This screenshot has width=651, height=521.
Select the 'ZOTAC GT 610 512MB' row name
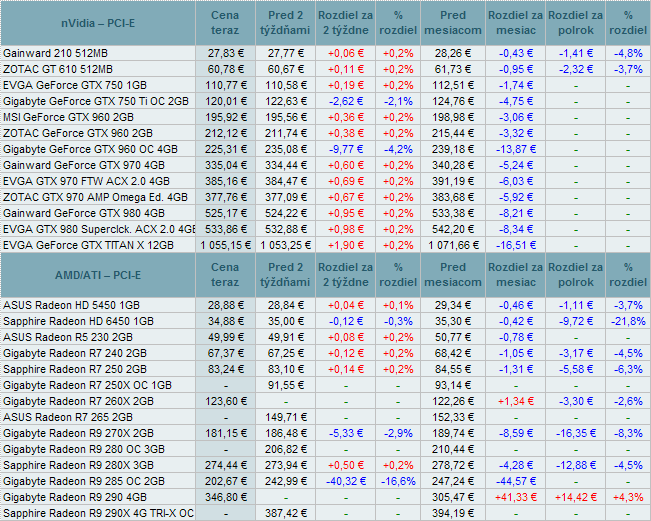coord(58,69)
